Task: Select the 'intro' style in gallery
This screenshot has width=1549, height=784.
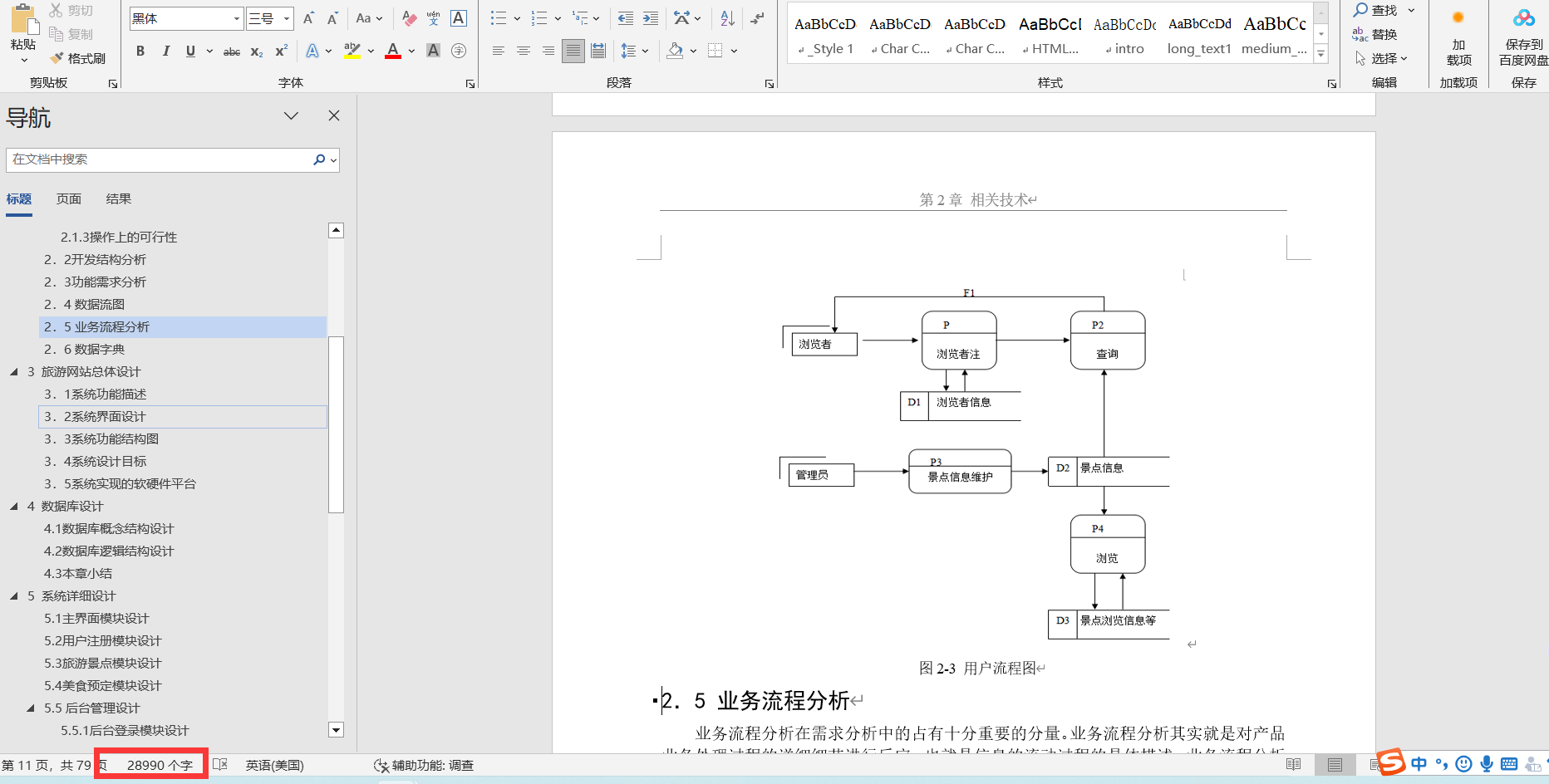Action: 1124,35
